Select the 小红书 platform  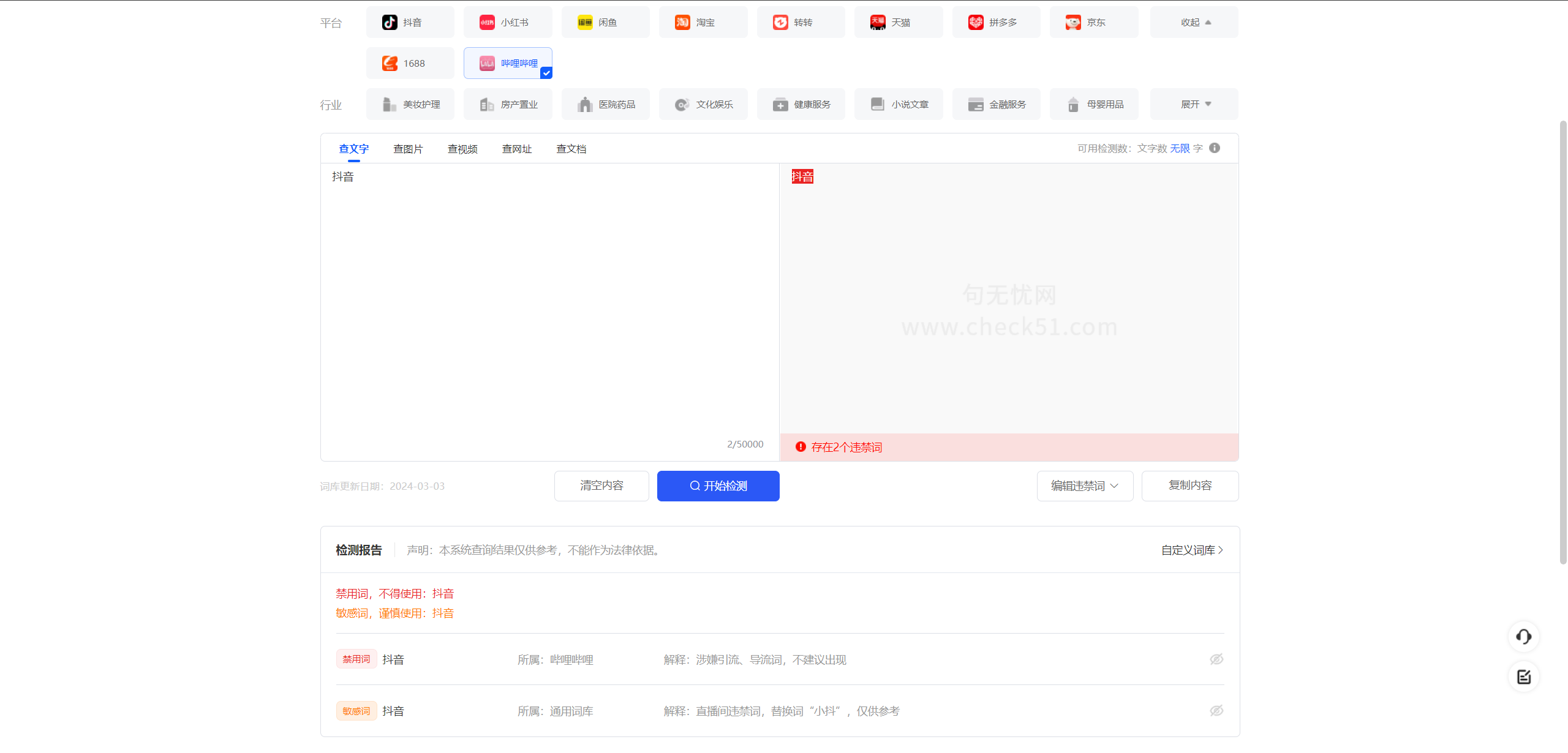(x=508, y=23)
